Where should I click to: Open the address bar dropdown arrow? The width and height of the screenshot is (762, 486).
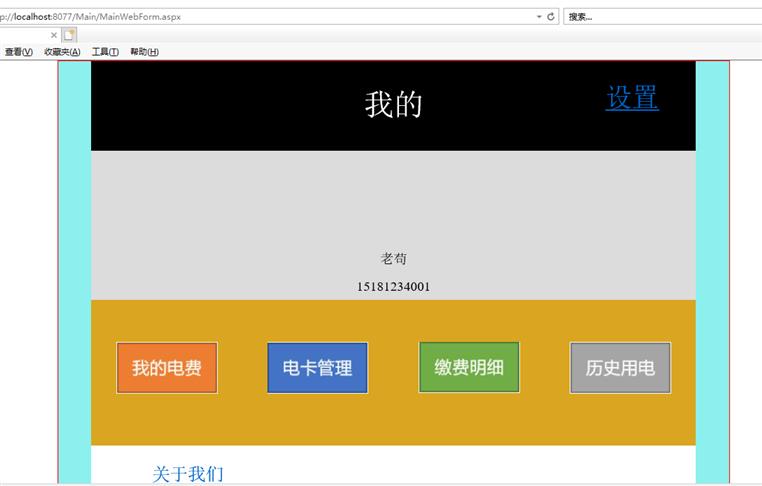(x=539, y=17)
